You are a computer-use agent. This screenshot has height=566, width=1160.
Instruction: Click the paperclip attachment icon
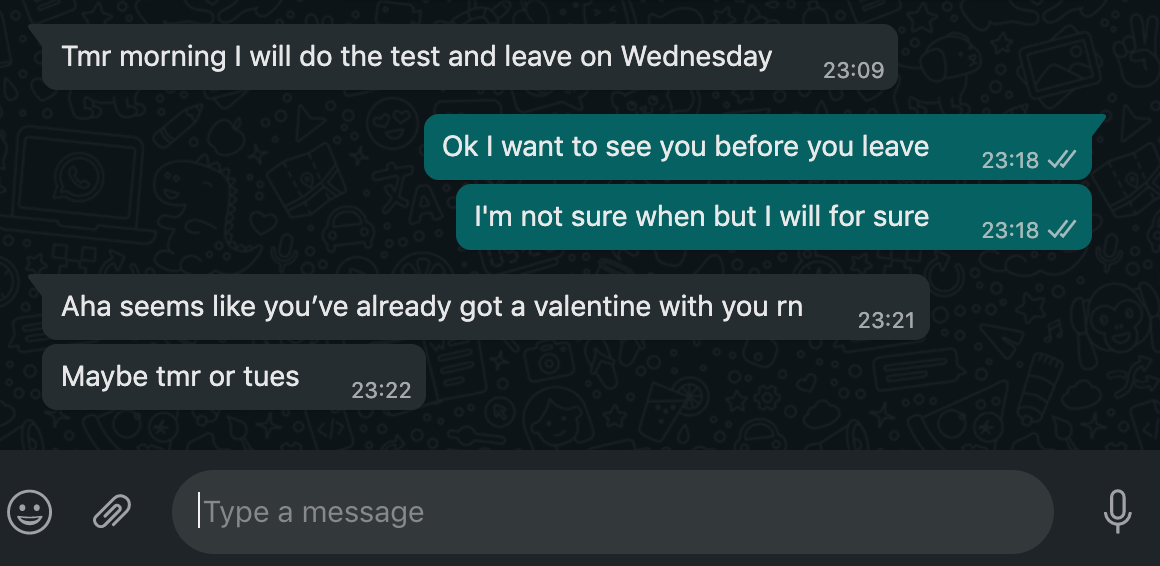pos(112,511)
